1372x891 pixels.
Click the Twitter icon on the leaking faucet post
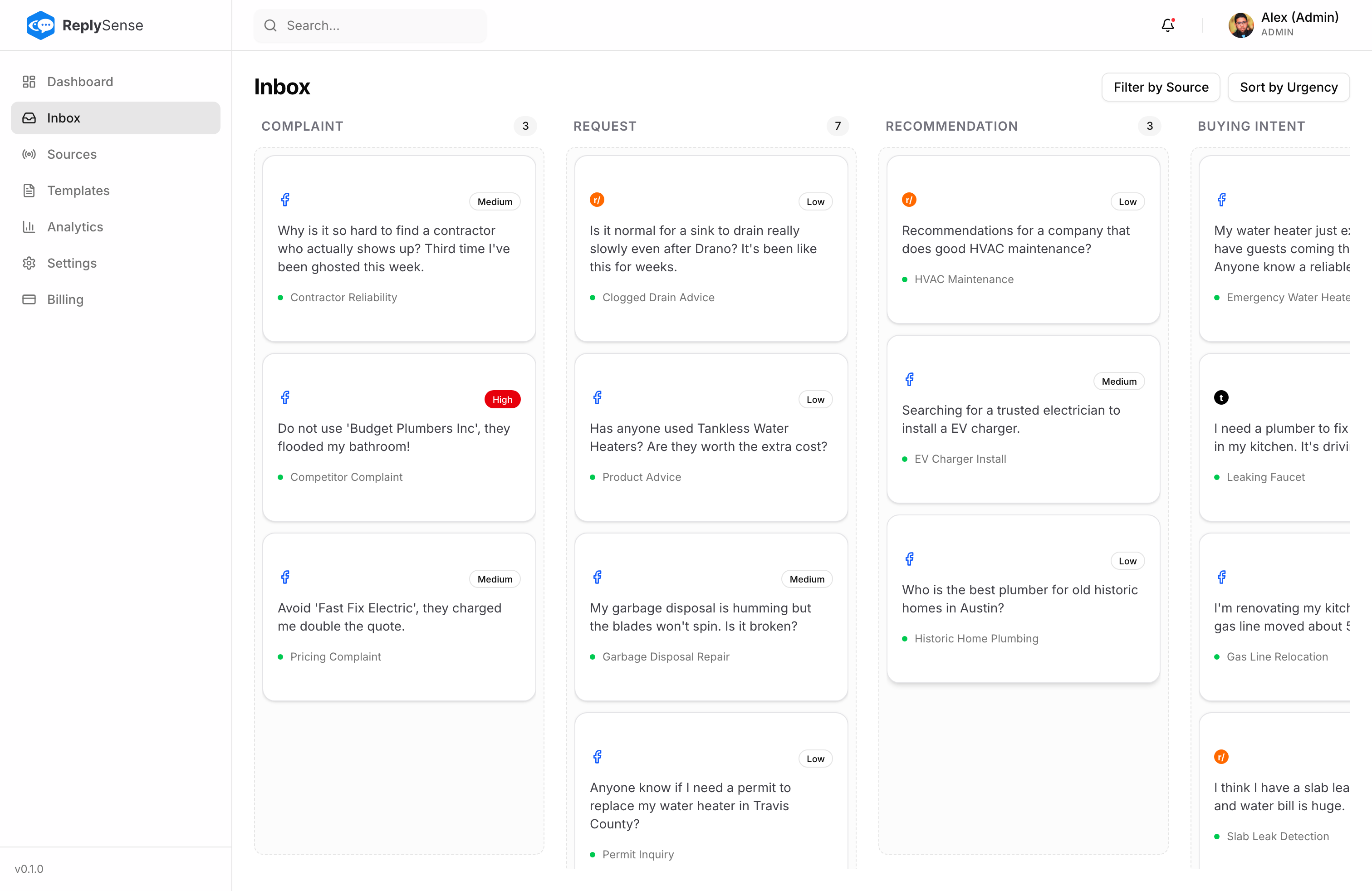click(x=1221, y=397)
